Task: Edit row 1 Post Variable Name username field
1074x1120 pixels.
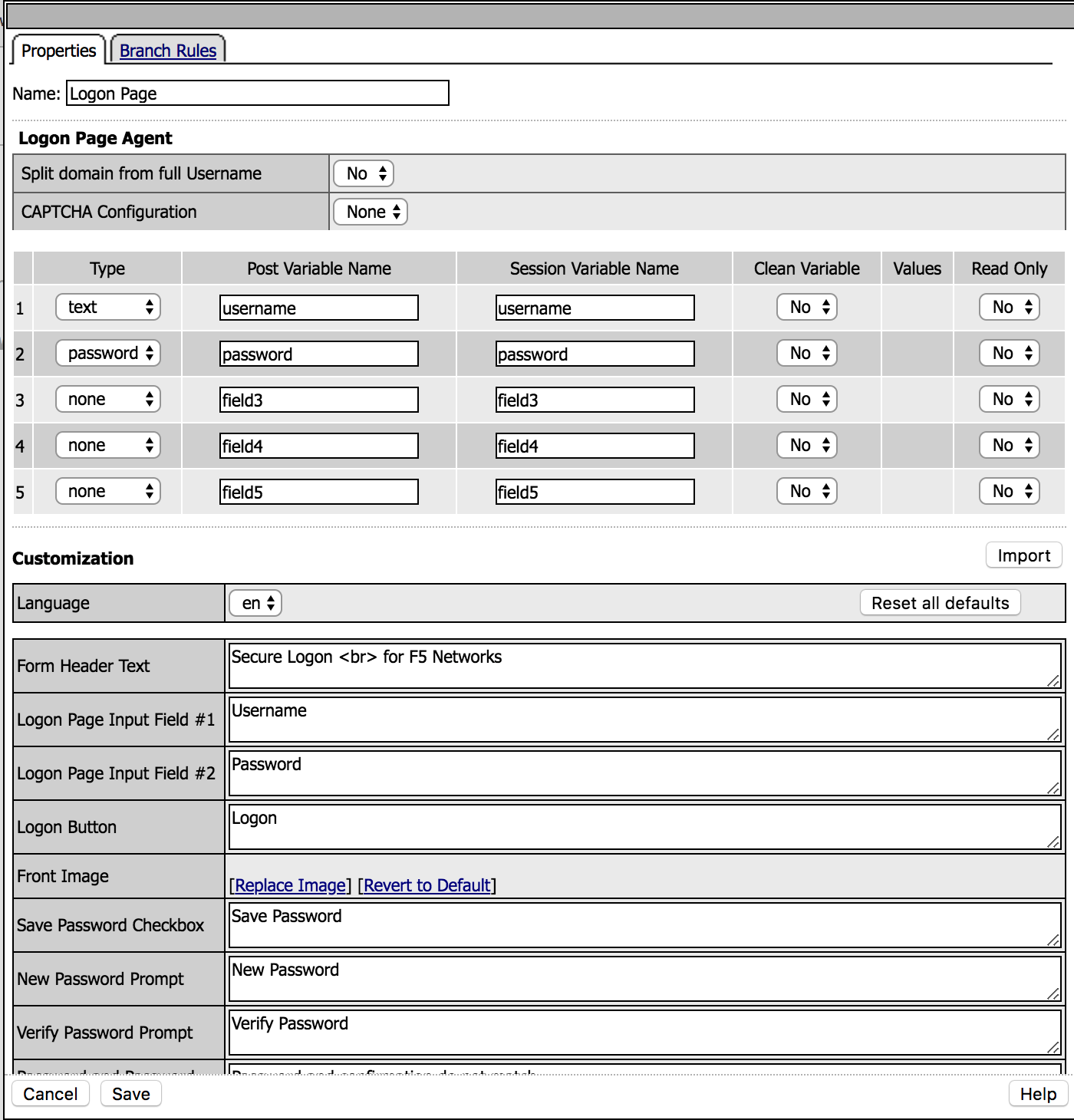Action: click(319, 308)
